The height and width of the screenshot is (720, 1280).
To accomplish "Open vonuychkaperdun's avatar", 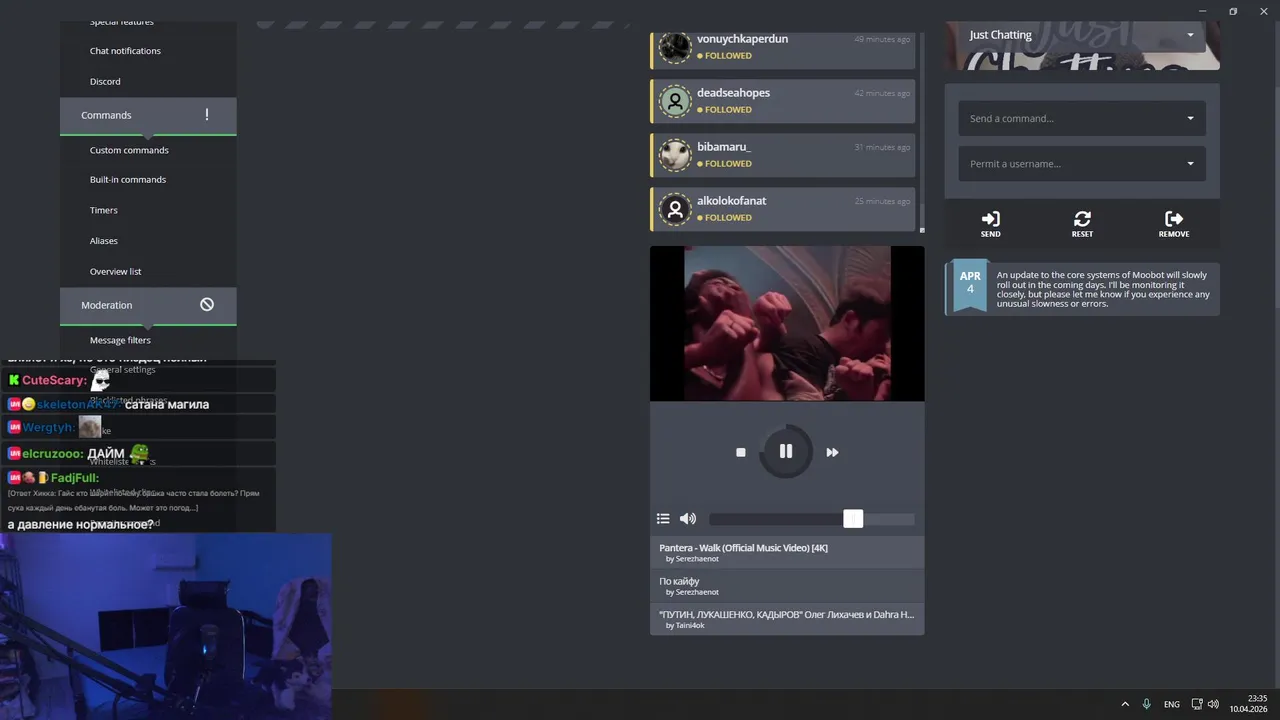I will click(675, 47).
